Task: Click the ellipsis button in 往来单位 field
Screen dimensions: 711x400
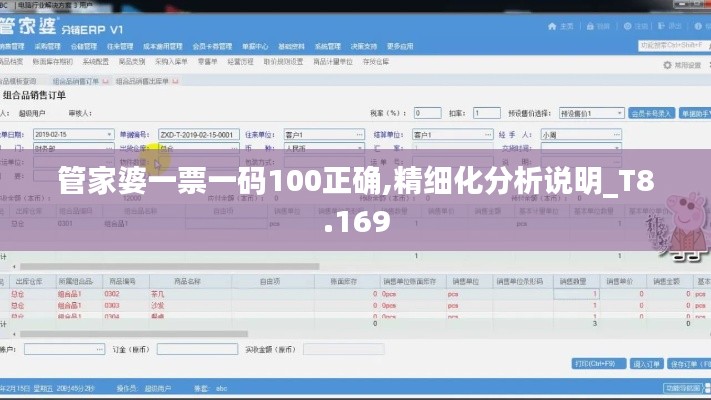Action: (359, 135)
